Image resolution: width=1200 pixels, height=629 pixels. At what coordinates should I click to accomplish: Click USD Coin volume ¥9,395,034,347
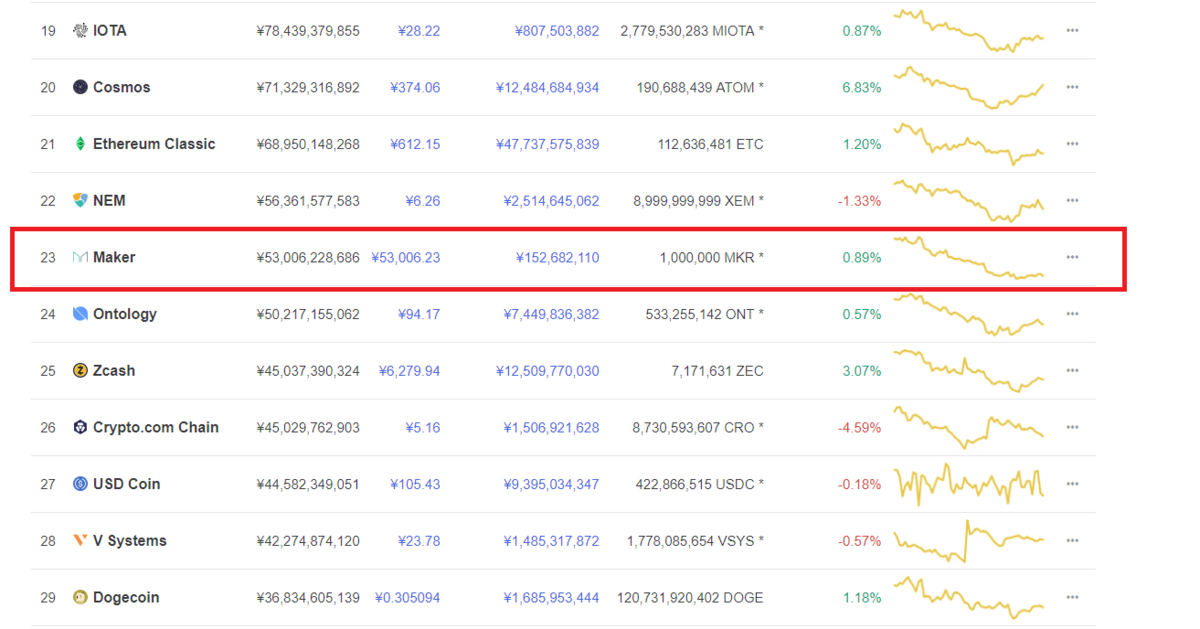551,484
